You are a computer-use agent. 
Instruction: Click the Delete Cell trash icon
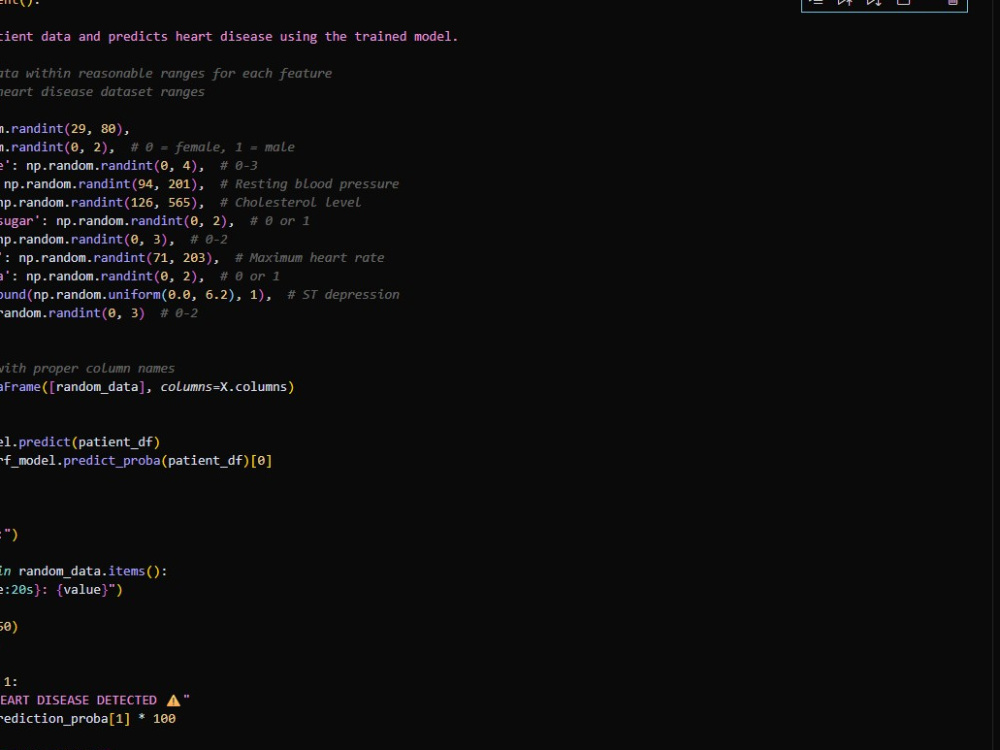952,3
